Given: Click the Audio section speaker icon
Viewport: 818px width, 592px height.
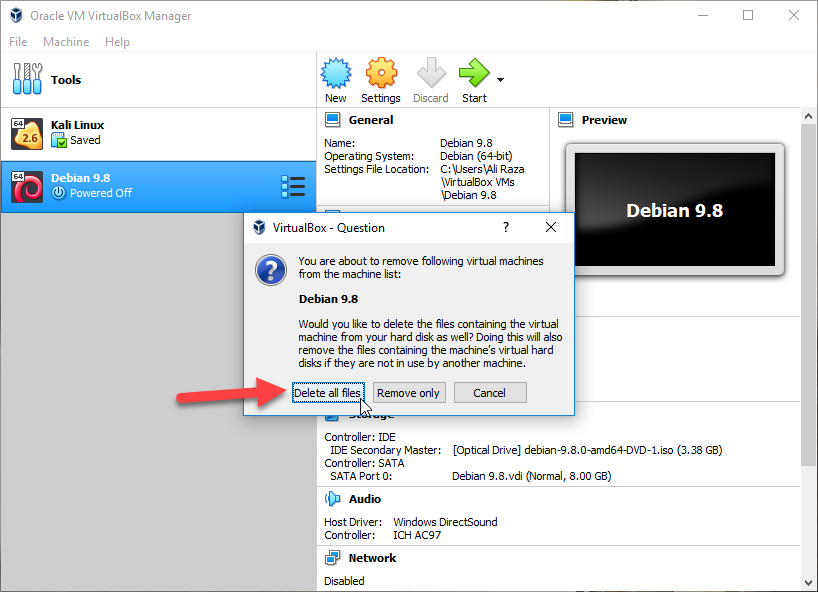Looking at the screenshot, I should pos(333,499).
